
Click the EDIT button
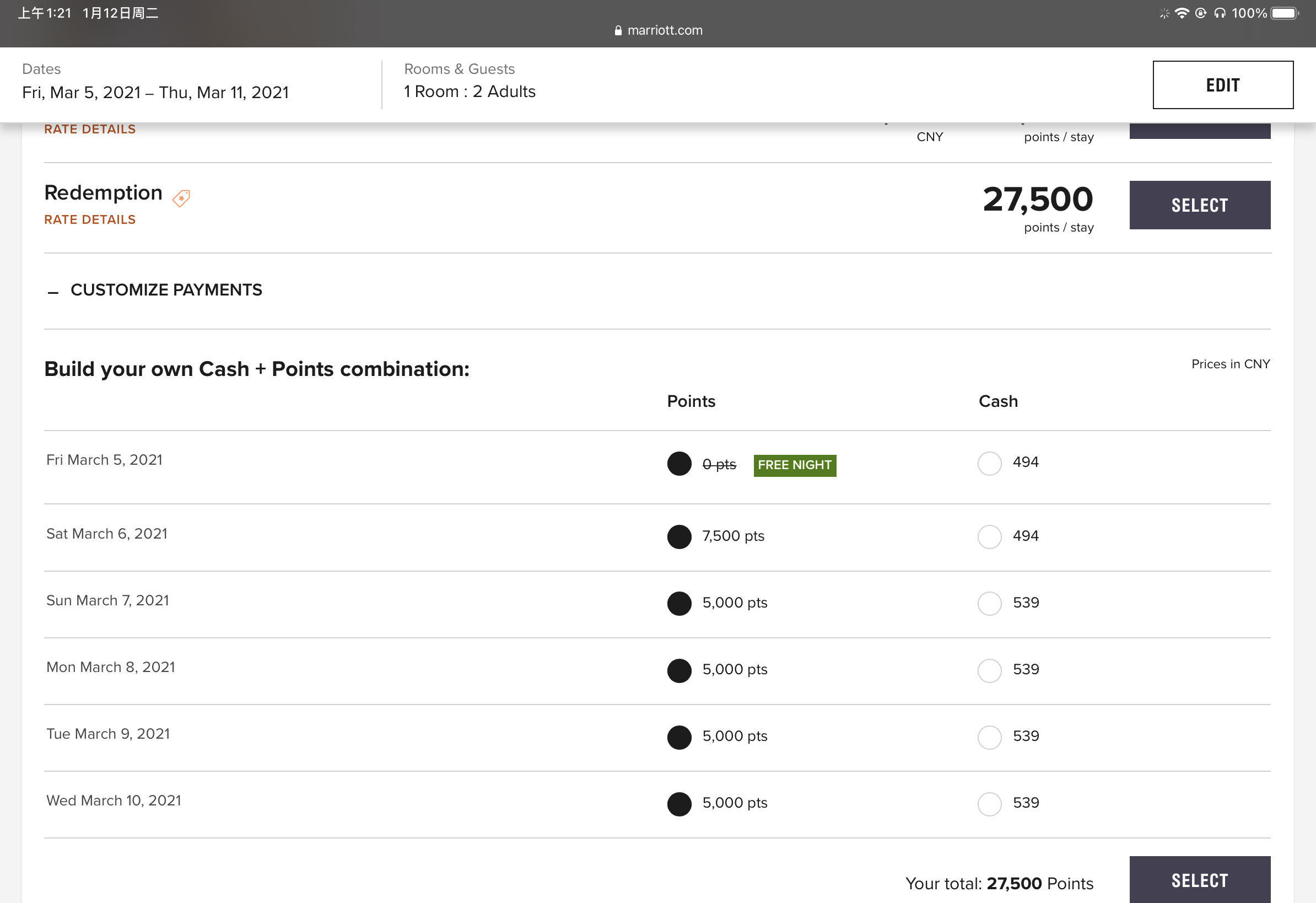1223,85
